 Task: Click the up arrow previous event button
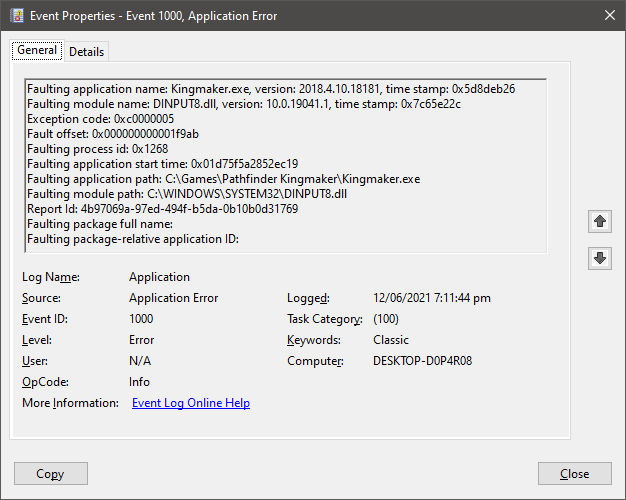coord(600,221)
